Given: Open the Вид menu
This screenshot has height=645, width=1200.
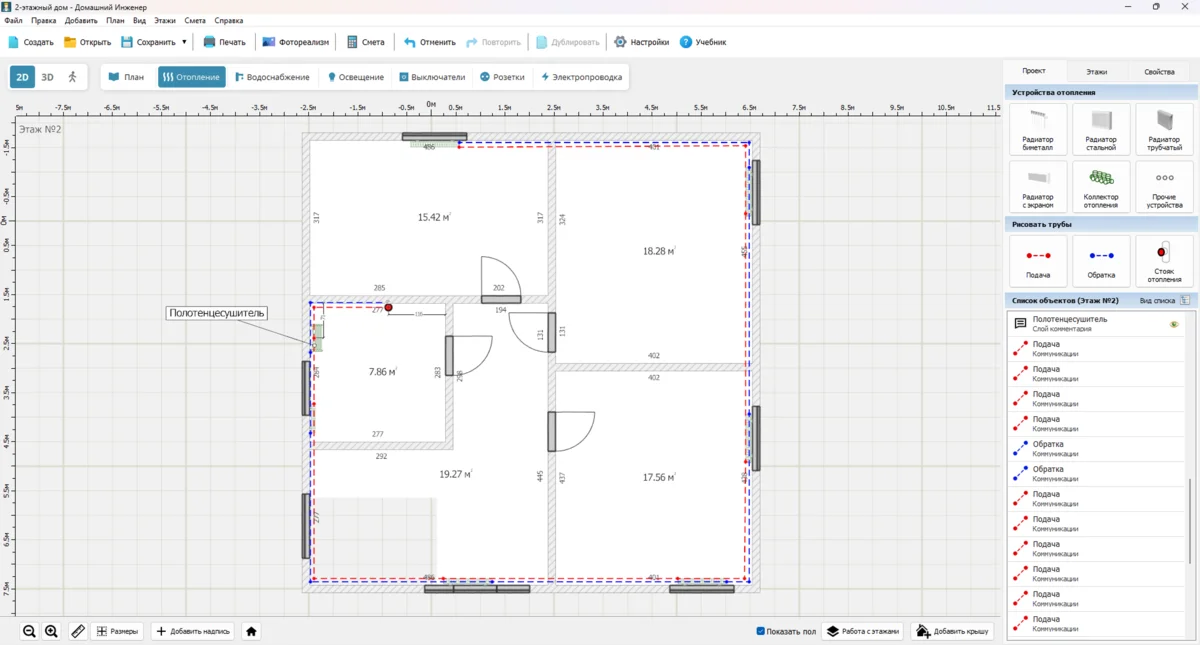Looking at the screenshot, I should (x=139, y=20).
